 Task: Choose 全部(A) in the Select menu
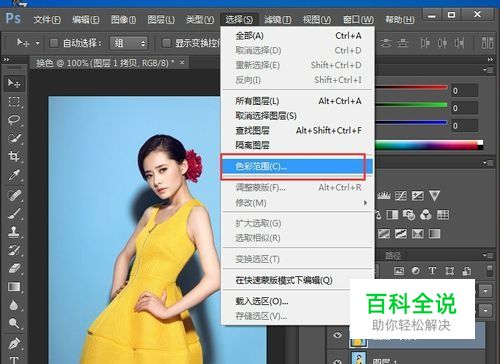click(x=297, y=36)
